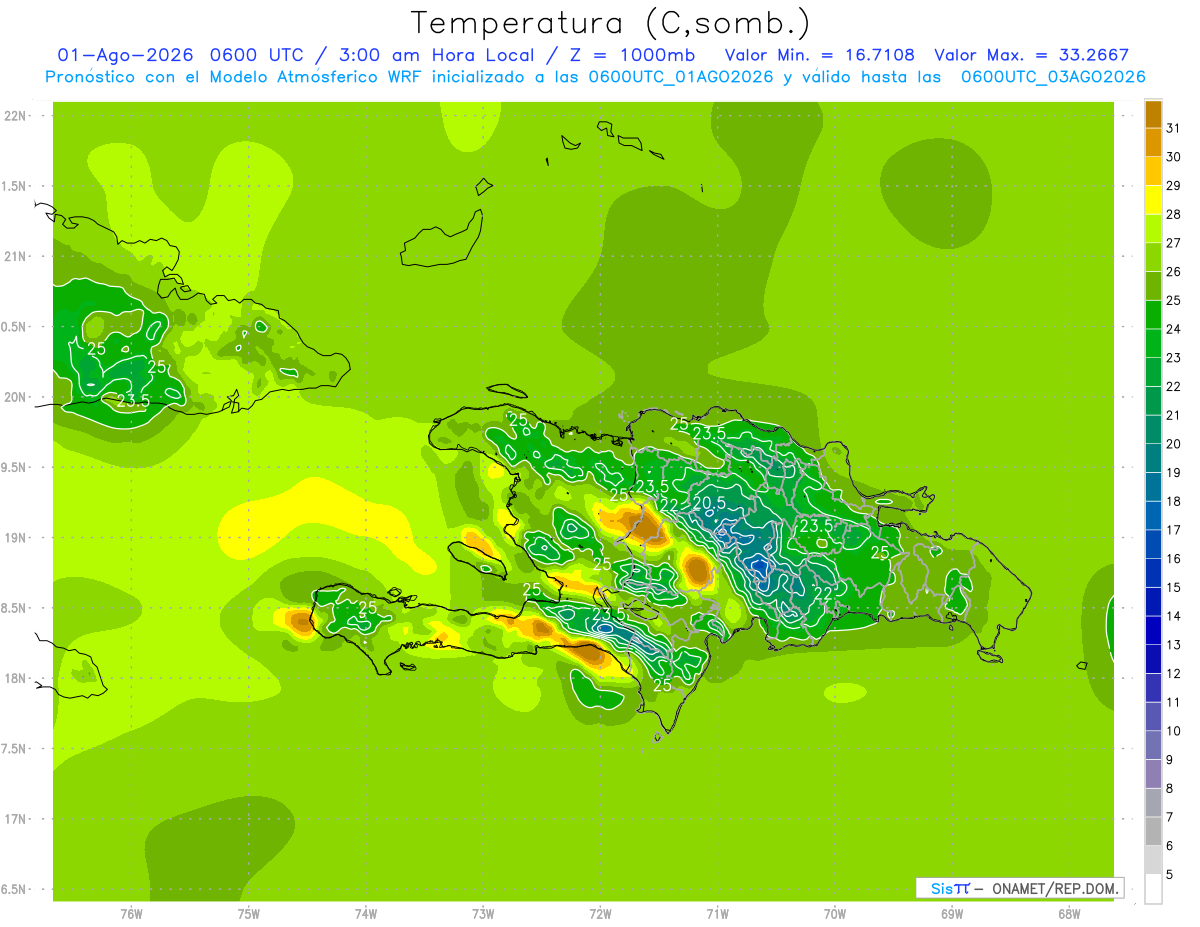This screenshot has width=1200, height=927.
Task: Select the date text "01-Ago-2026 0600 UTC"
Action: tap(180, 55)
